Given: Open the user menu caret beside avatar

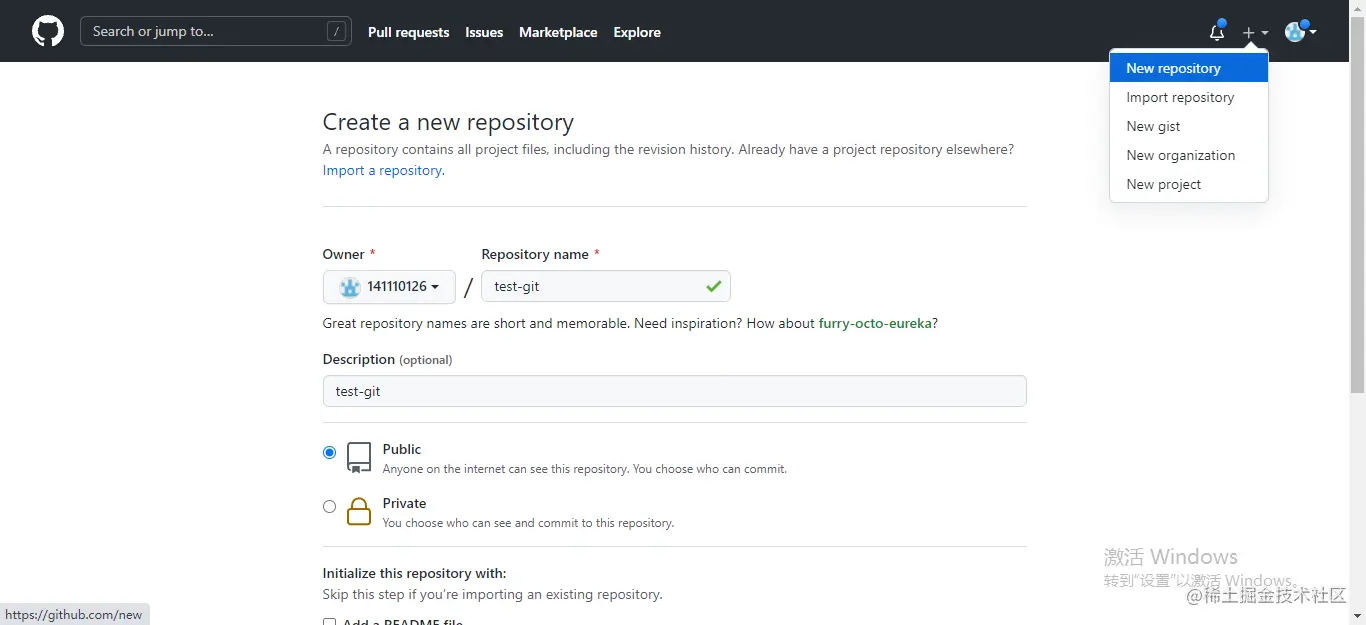Looking at the screenshot, I should point(1313,32).
